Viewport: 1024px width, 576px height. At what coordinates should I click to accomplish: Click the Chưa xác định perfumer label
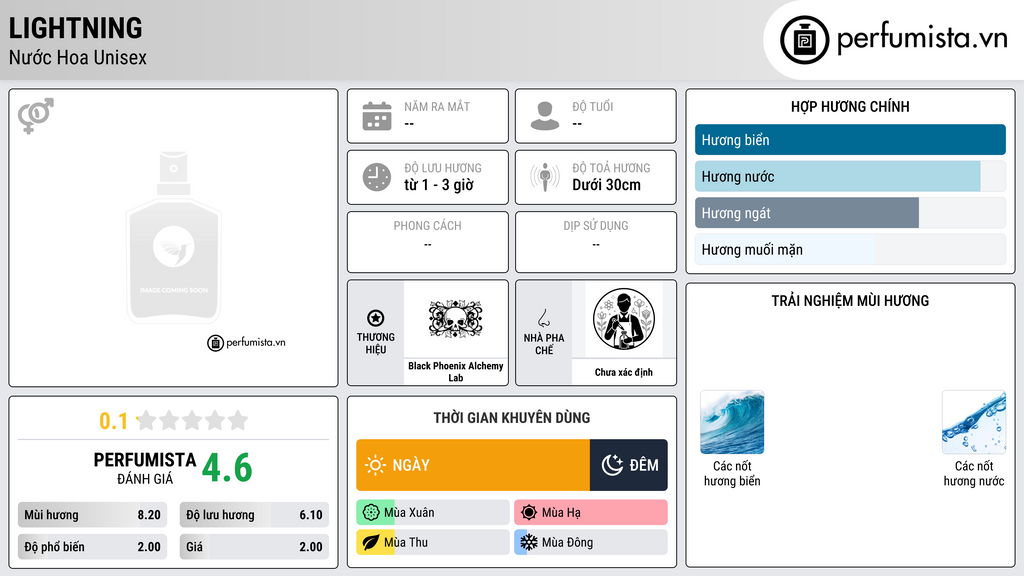(x=624, y=372)
